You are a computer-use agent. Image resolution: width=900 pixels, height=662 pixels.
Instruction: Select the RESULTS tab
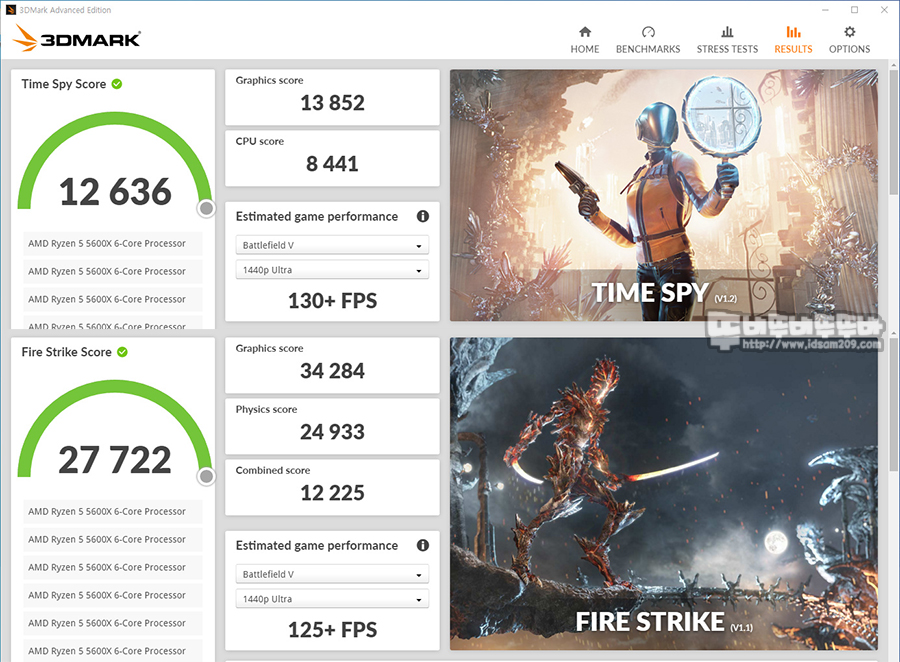[793, 40]
